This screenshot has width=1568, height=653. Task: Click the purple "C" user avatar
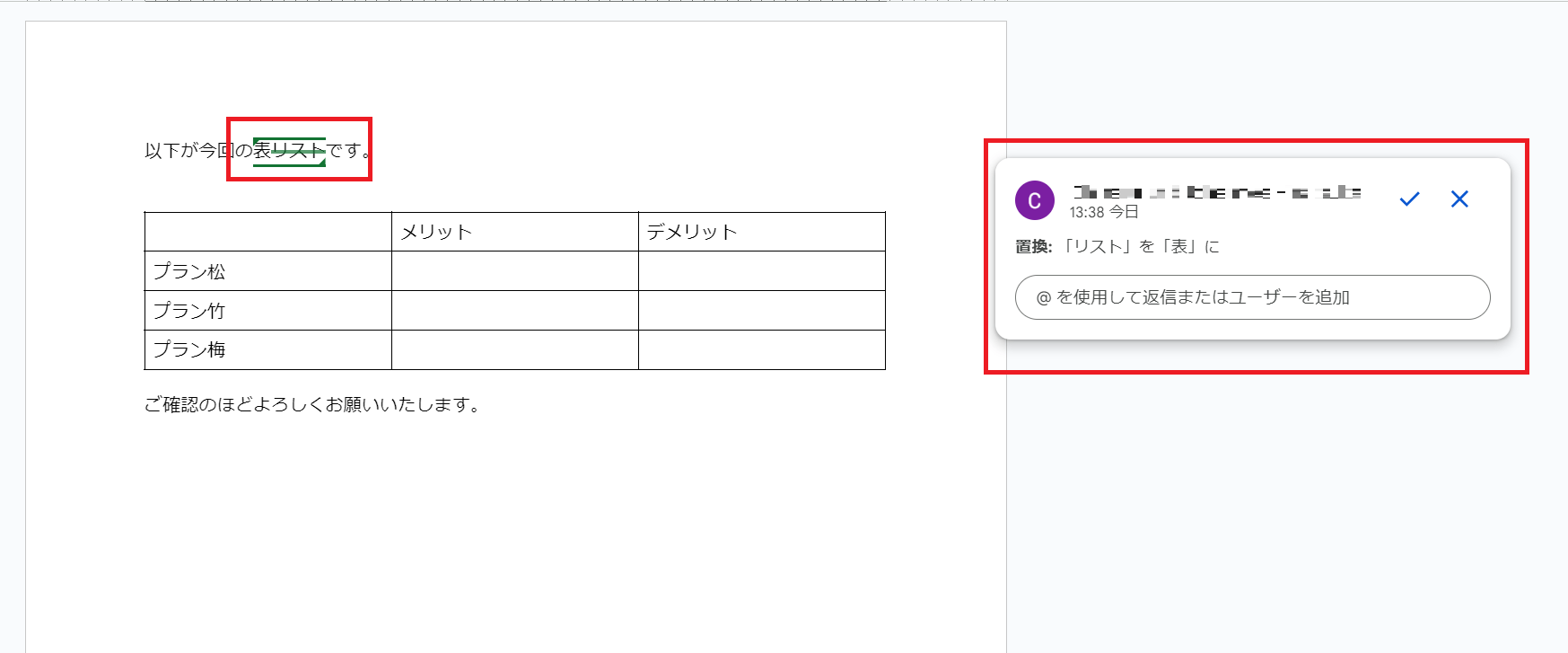1034,200
